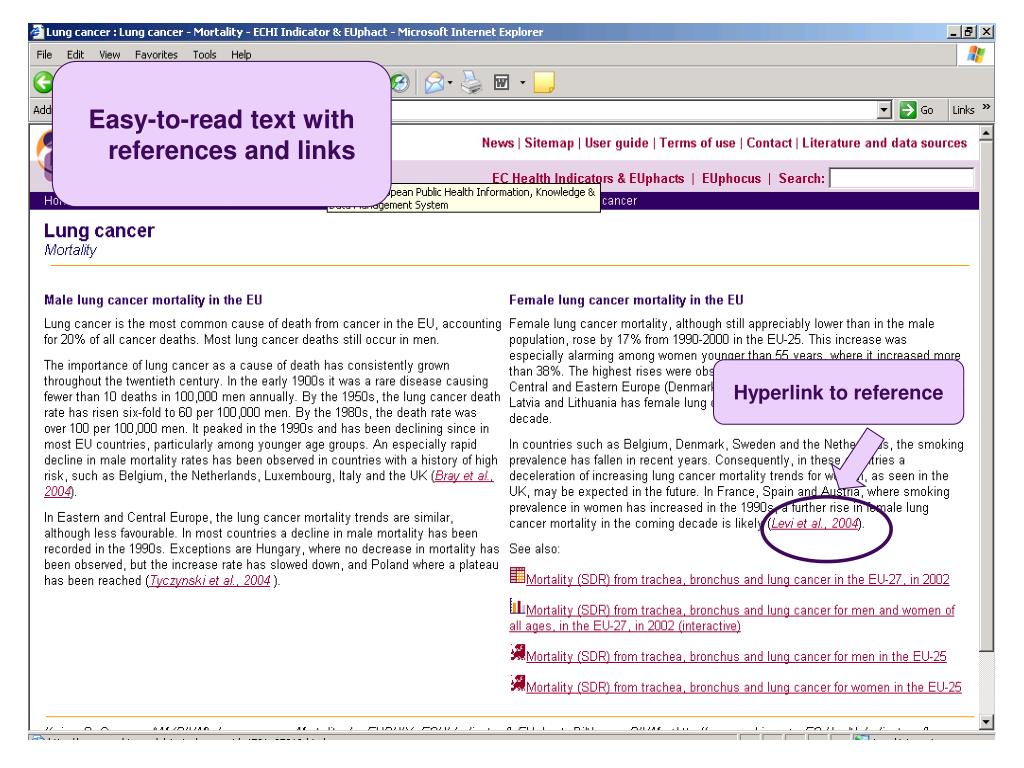1024x768 pixels.
Task: Open EC Health Indicators & EUphacts link
Action: click(x=588, y=178)
